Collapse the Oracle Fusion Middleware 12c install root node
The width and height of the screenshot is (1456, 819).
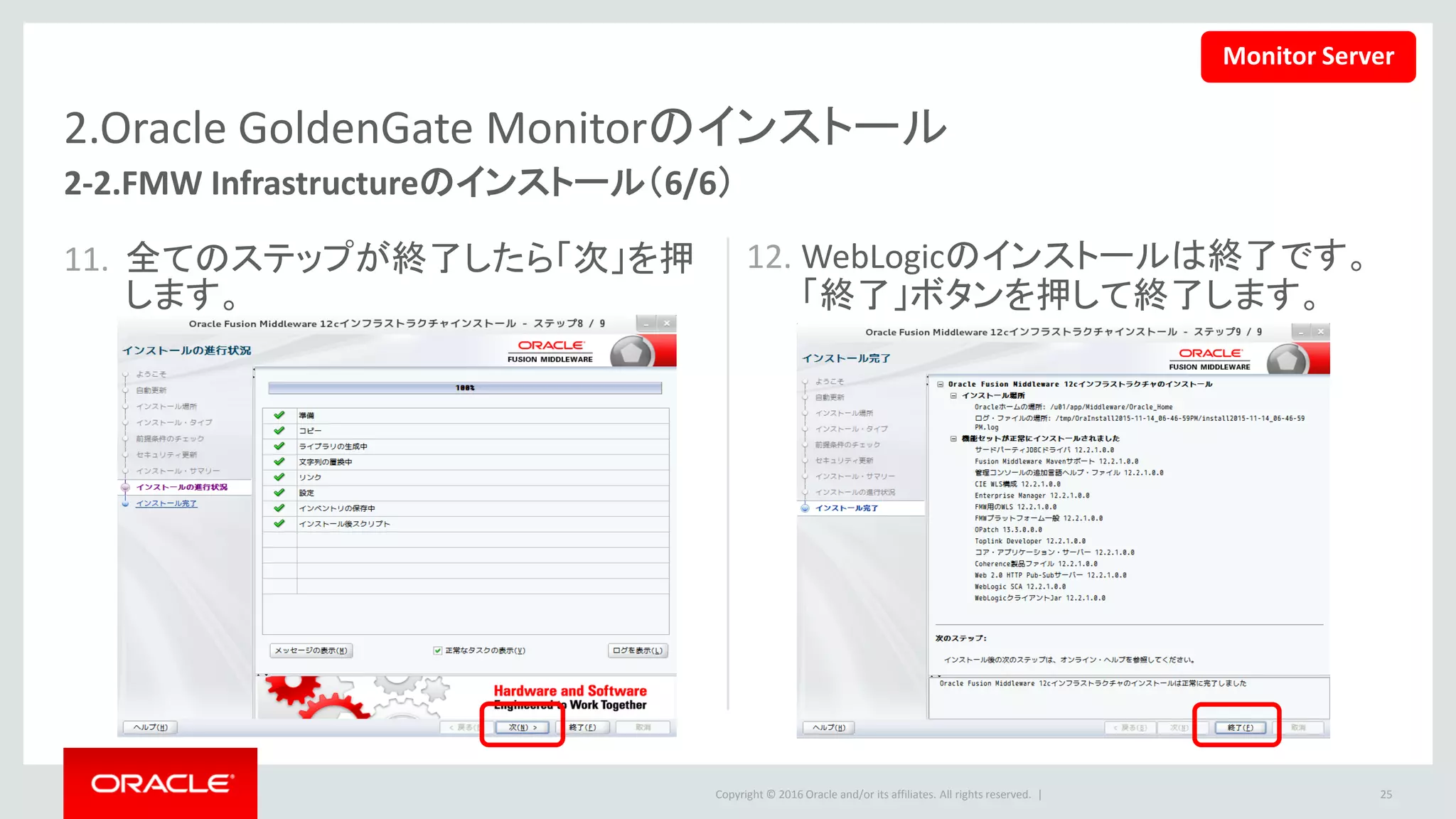coord(940,384)
